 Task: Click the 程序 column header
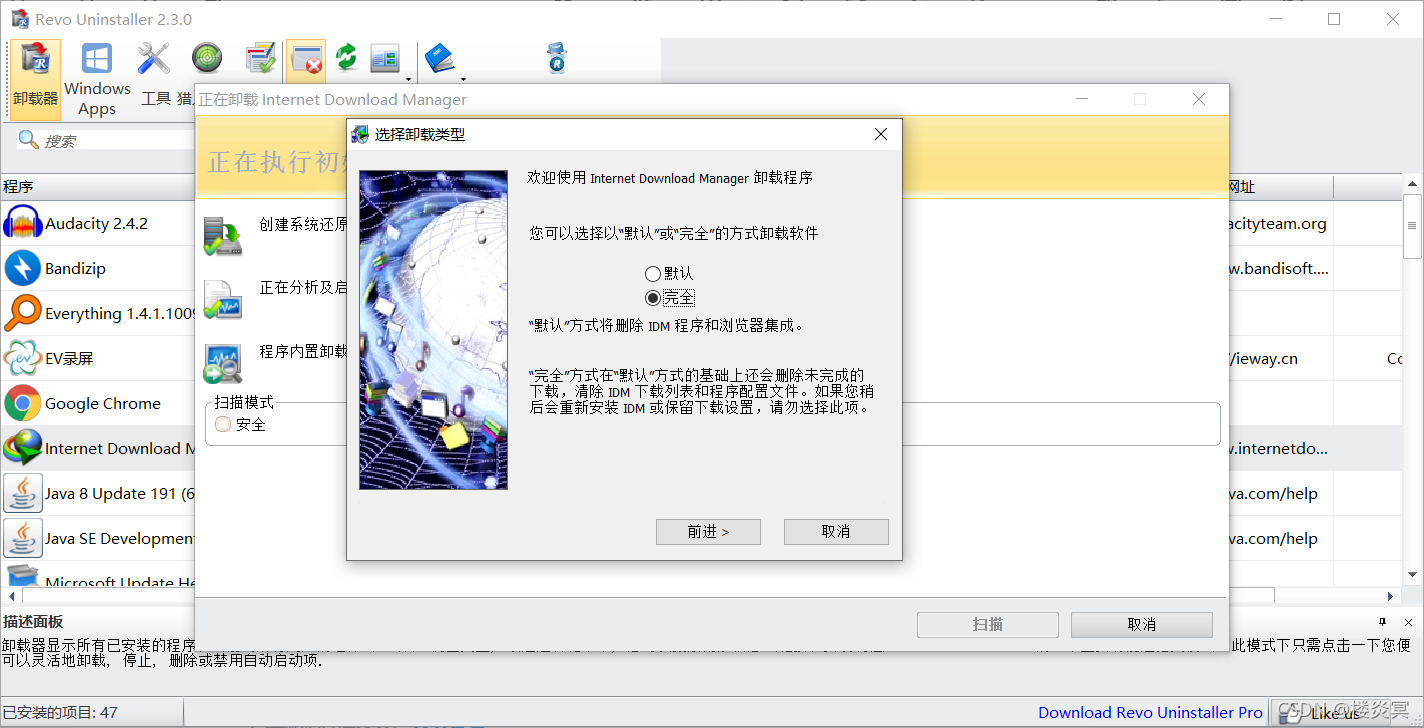point(98,187)
